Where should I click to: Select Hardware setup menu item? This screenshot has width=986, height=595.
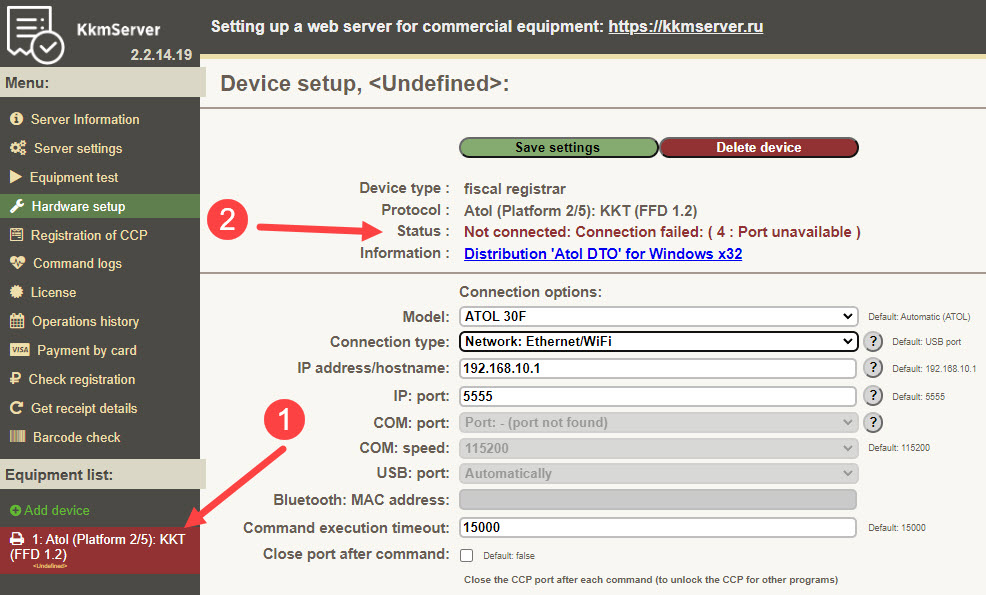[100, 206]
